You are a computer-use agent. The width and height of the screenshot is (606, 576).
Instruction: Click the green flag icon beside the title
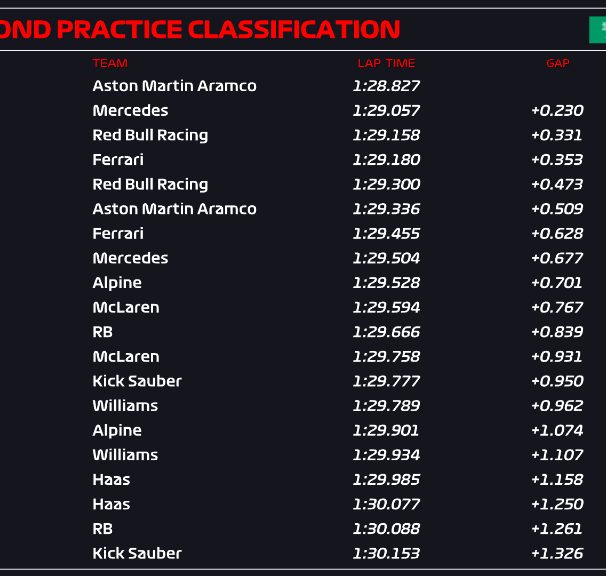tap(597, 30)
